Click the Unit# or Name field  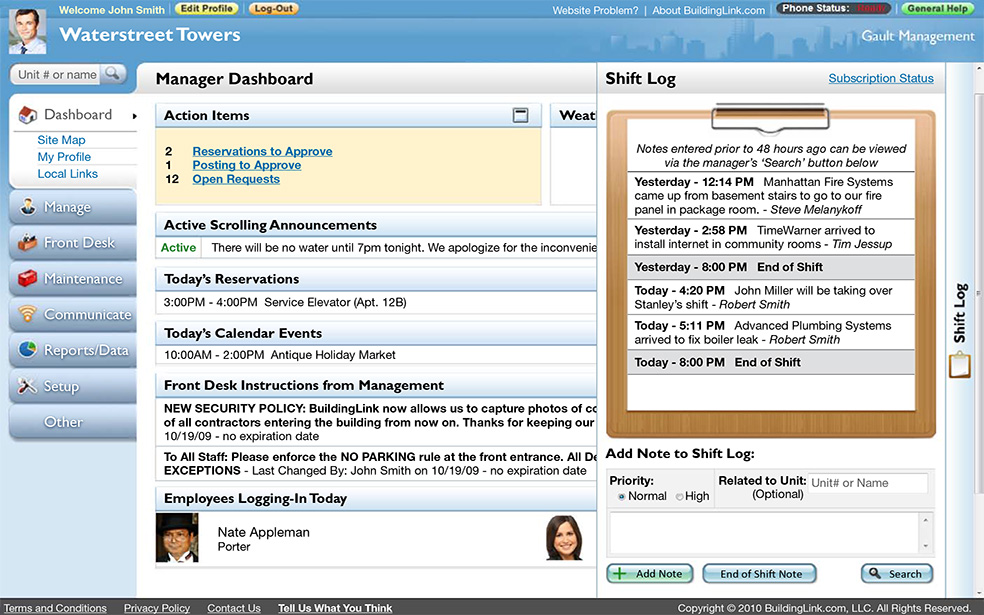coord(867,483)
